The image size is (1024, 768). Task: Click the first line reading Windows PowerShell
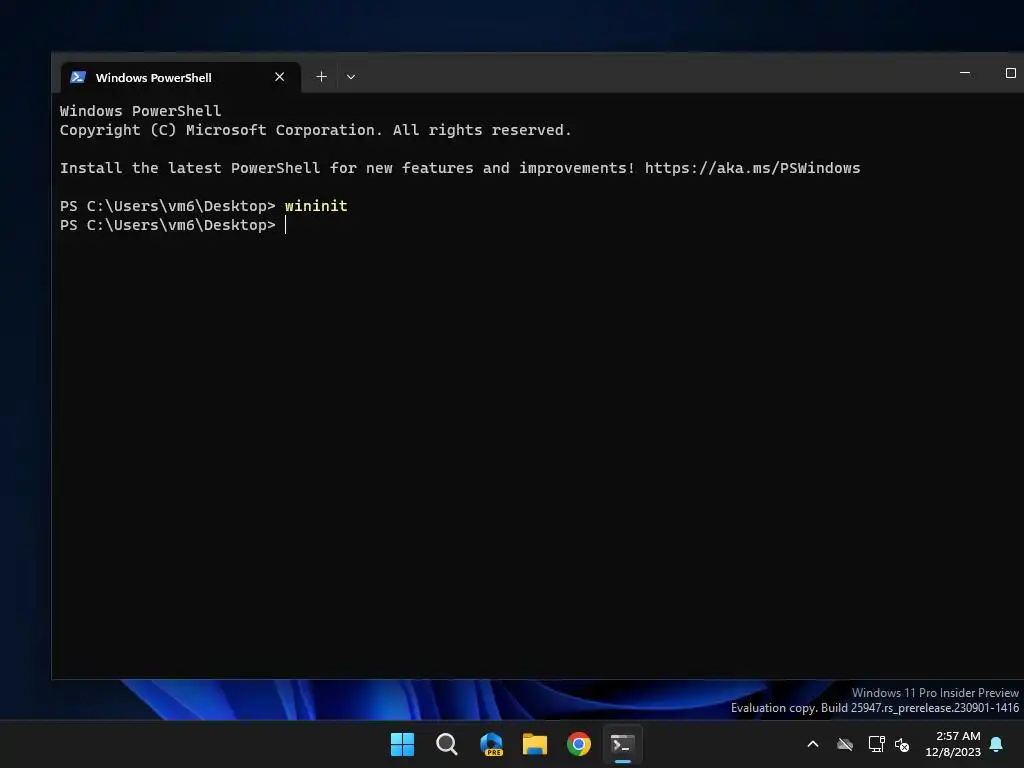tap(140, 111)
